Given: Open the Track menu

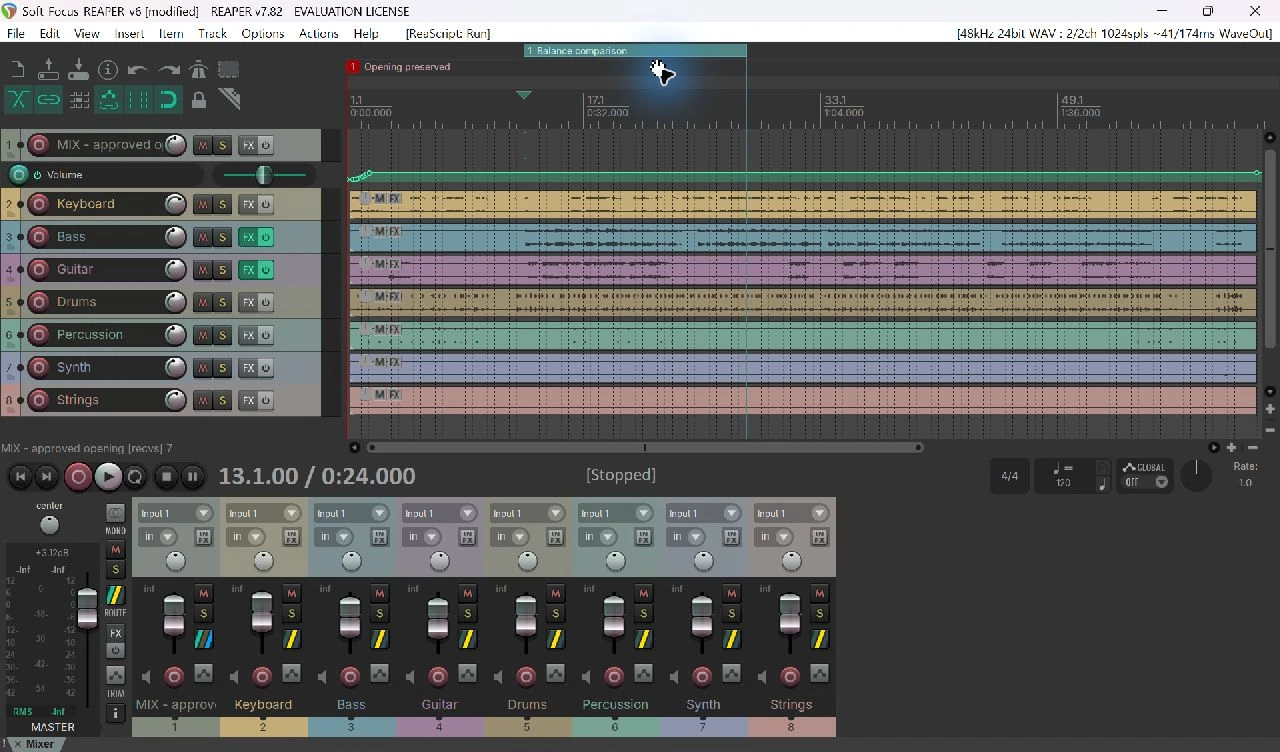Looking at the screenshot, I should (x=212, y=33).
